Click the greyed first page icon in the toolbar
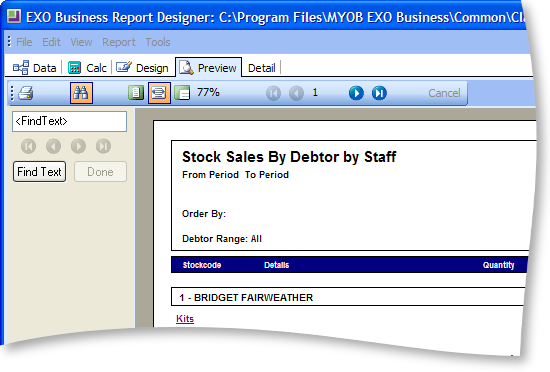 click(273, 93)
